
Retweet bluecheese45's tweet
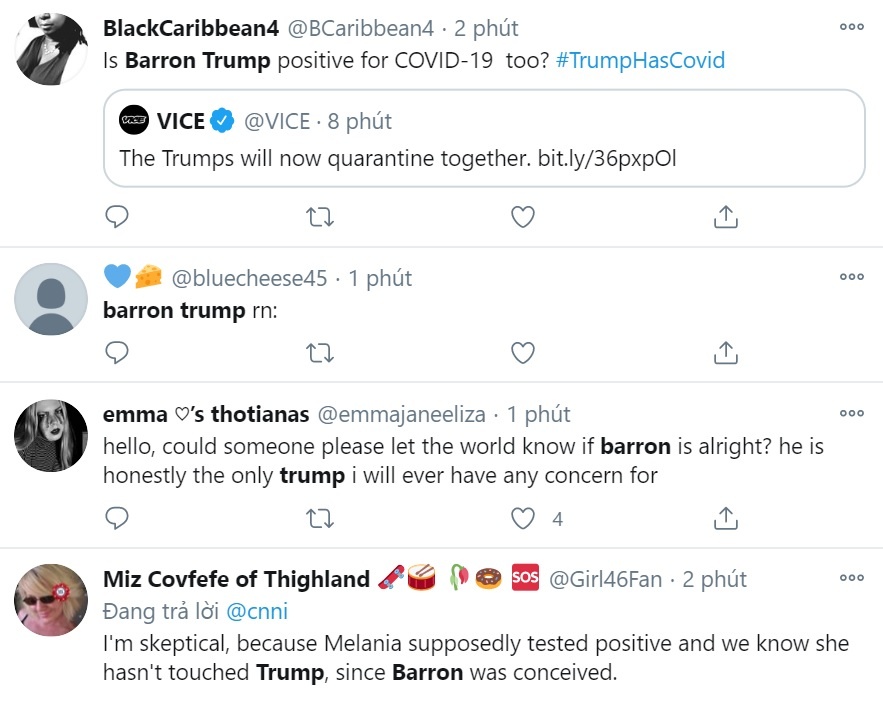coord(319,352)
